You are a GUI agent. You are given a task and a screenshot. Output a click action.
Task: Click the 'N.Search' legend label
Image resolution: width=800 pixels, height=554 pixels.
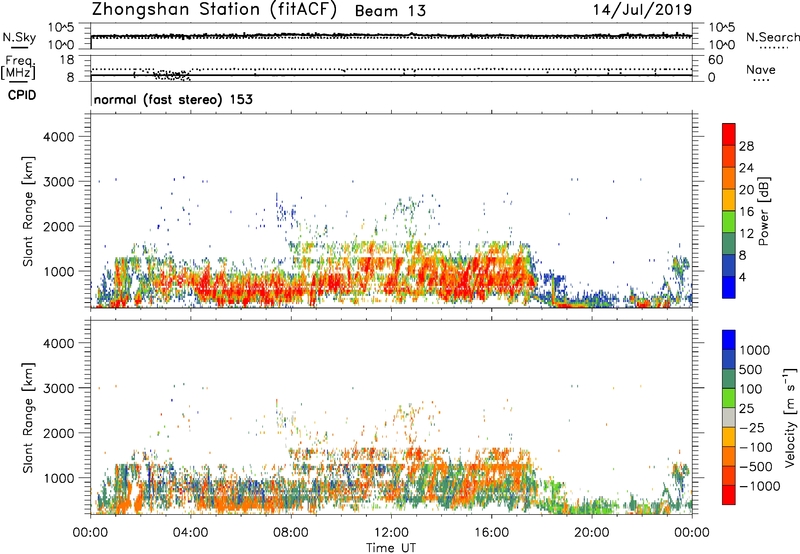click(x=772, y=37)
